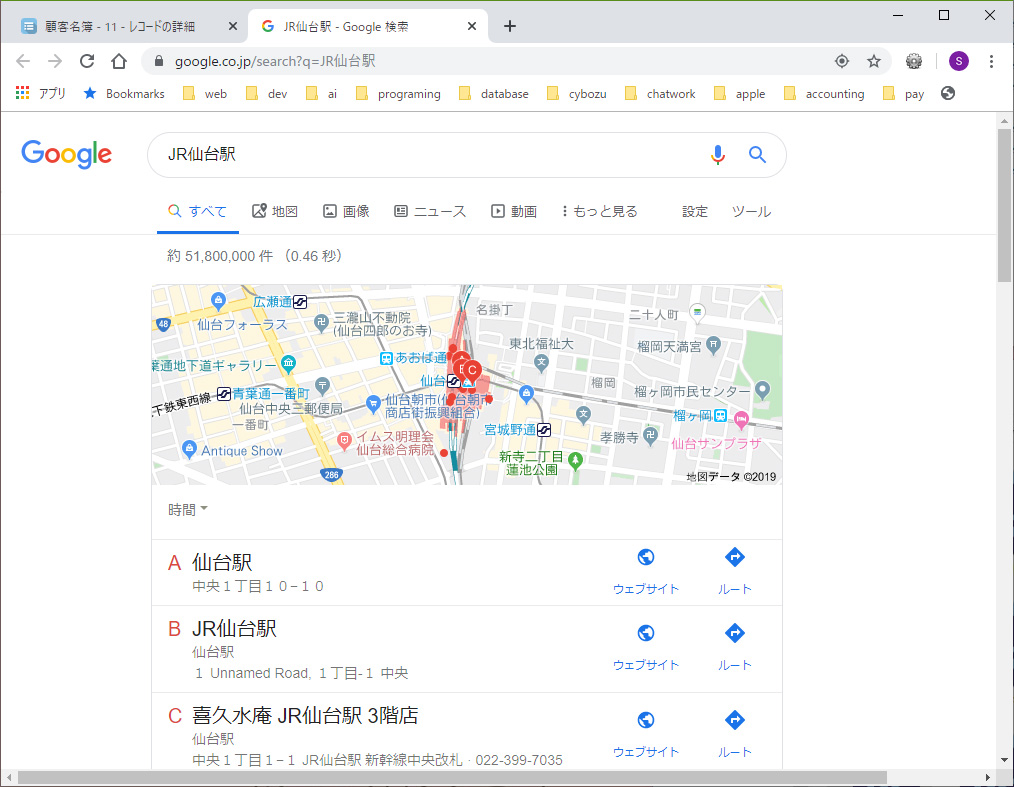Click the browser forward arrow

(55, 61)
